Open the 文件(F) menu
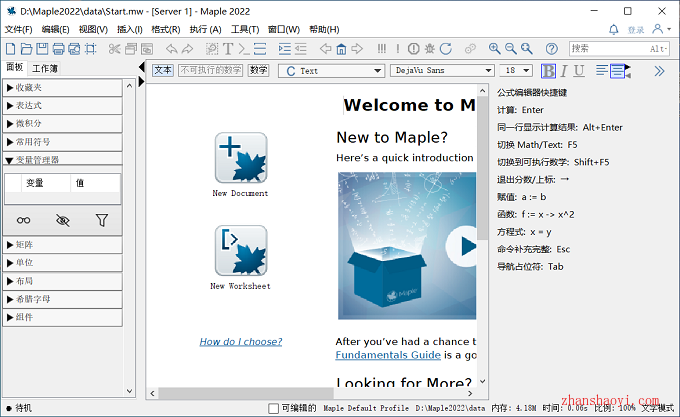This screenshot has height=417, width=680. [x=18, y=29]
